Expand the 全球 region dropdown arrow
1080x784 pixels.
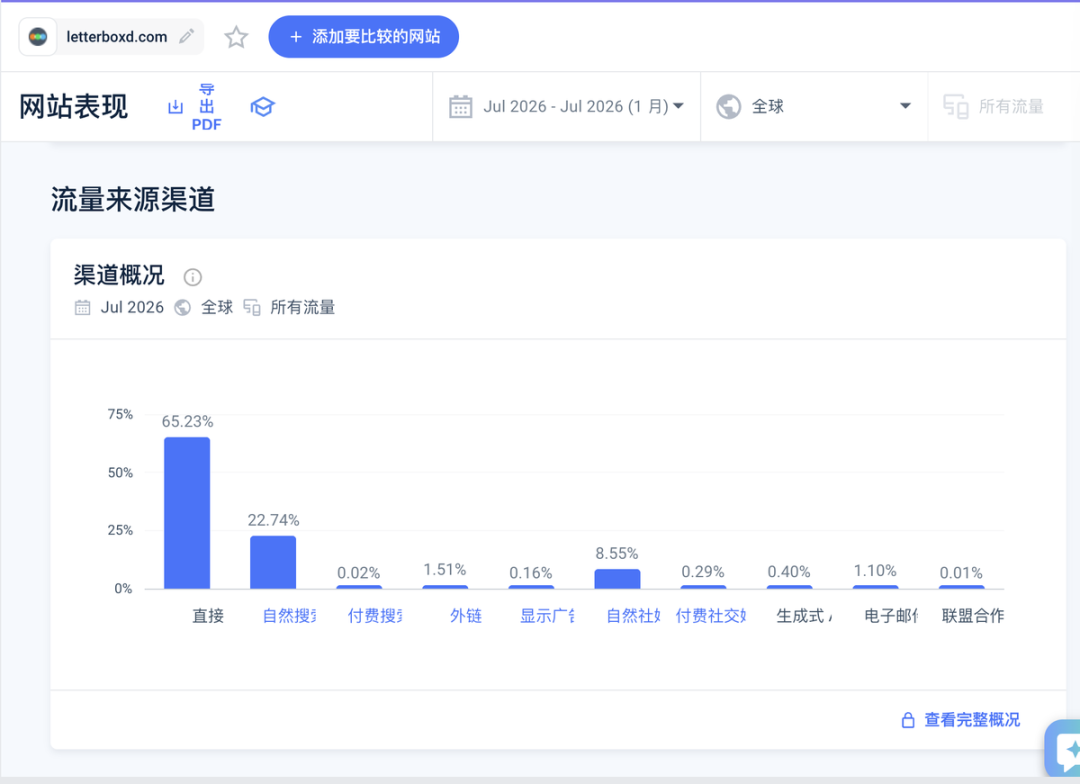(906, 106)
